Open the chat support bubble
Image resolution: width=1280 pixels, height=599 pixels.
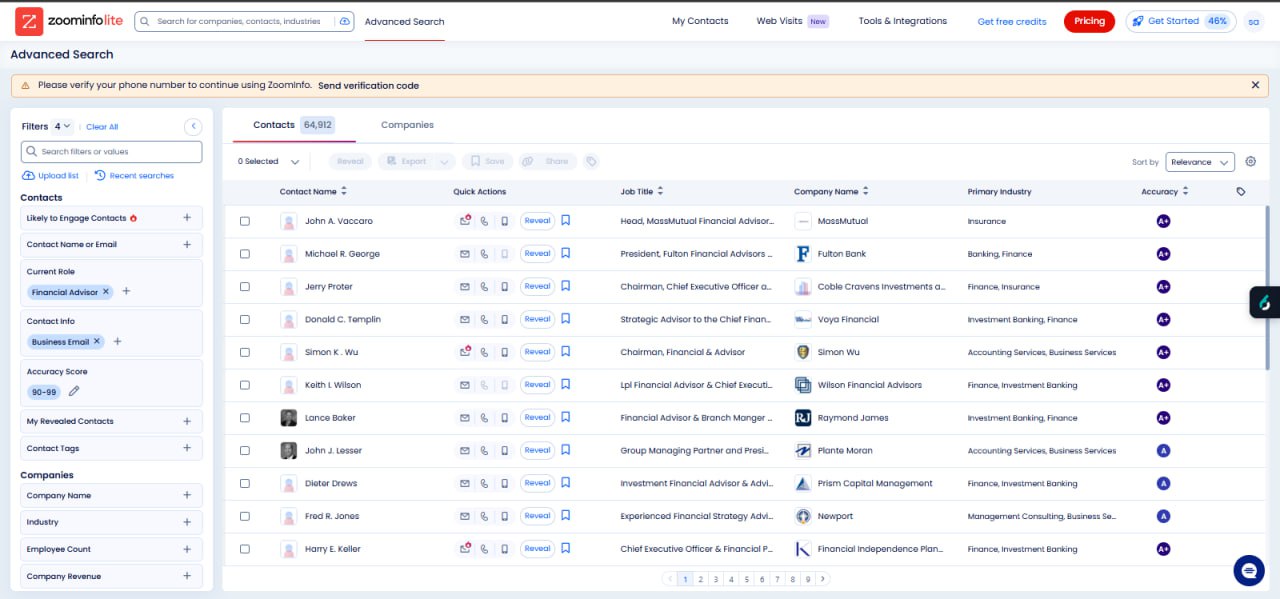click(x=1249, y=569)
